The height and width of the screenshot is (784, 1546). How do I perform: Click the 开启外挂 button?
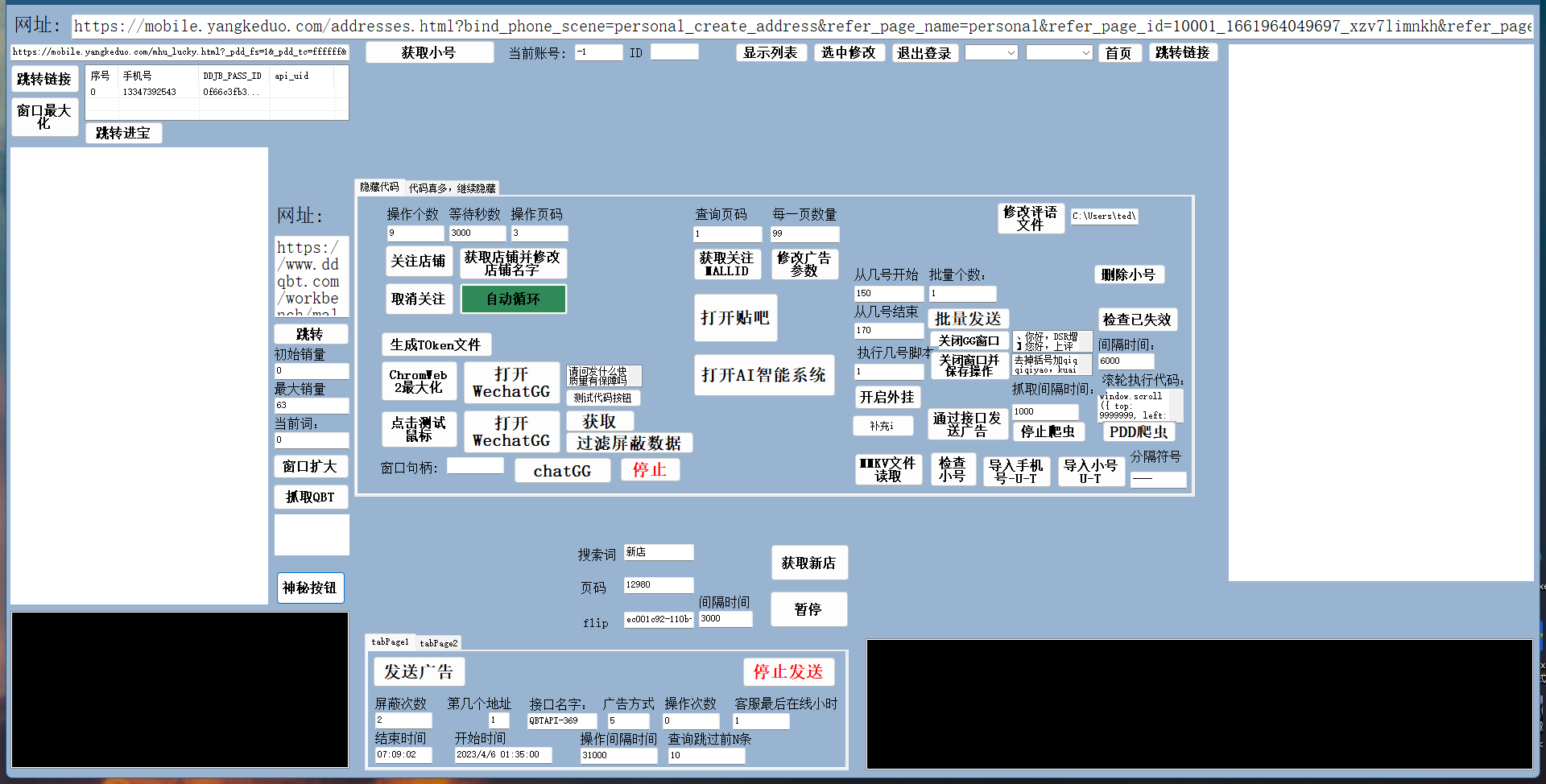click(887, 397)
